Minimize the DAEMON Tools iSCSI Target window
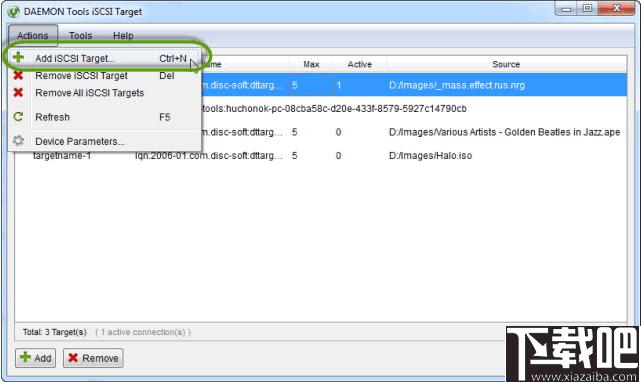The height and width of the screenshot is (382, 641). coord(566,9)
